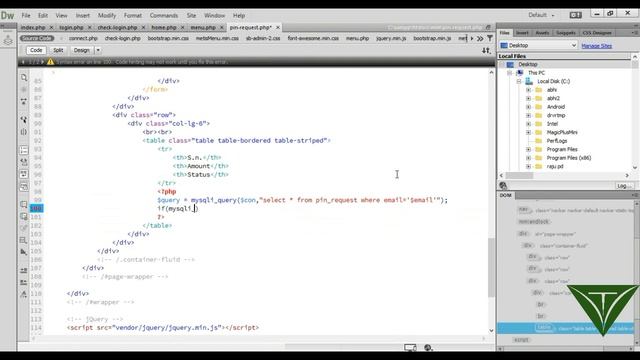The image size is (640, 360).
Task: Click the sync settings icon near Default
Action: pos(576,15)
